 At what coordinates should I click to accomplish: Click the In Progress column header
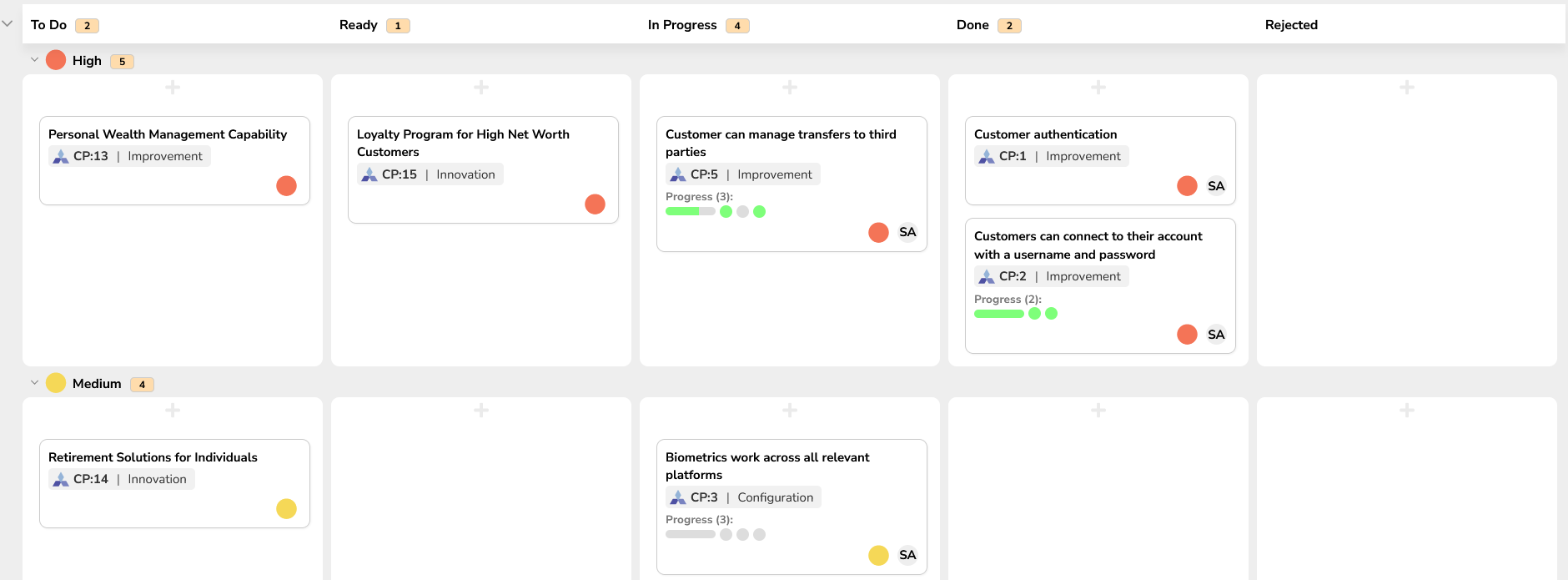pyautogui.click(x=681, y=25)
